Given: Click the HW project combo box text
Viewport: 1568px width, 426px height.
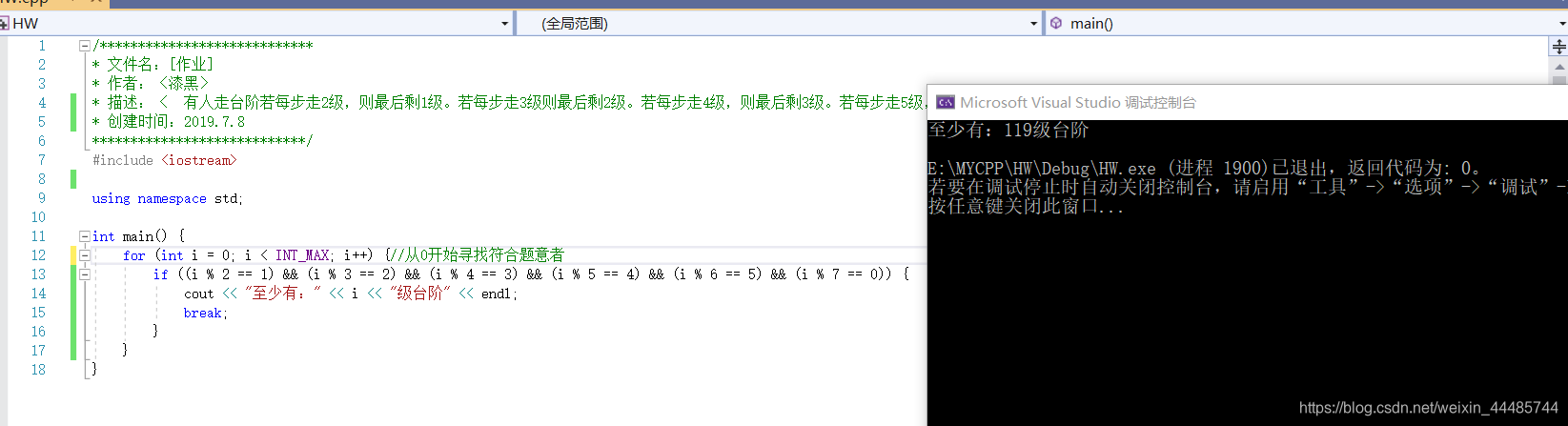Looking at the screenshot, I should (26, 24).
